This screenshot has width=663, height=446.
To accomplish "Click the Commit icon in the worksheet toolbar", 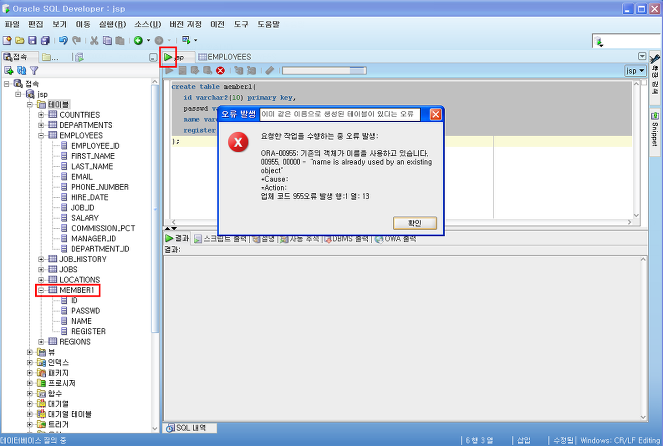I will coord(195,70).
